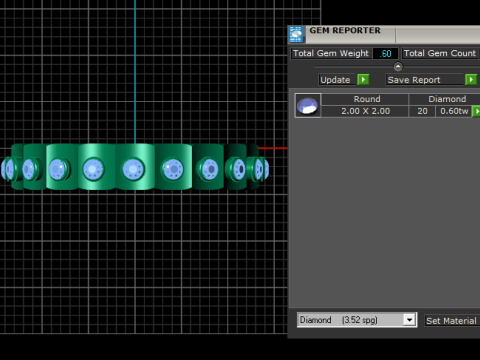Screen dimensions: 480x360
Task: Collapse panel with the round up-arrow button
Action: [x=398, y=66]
